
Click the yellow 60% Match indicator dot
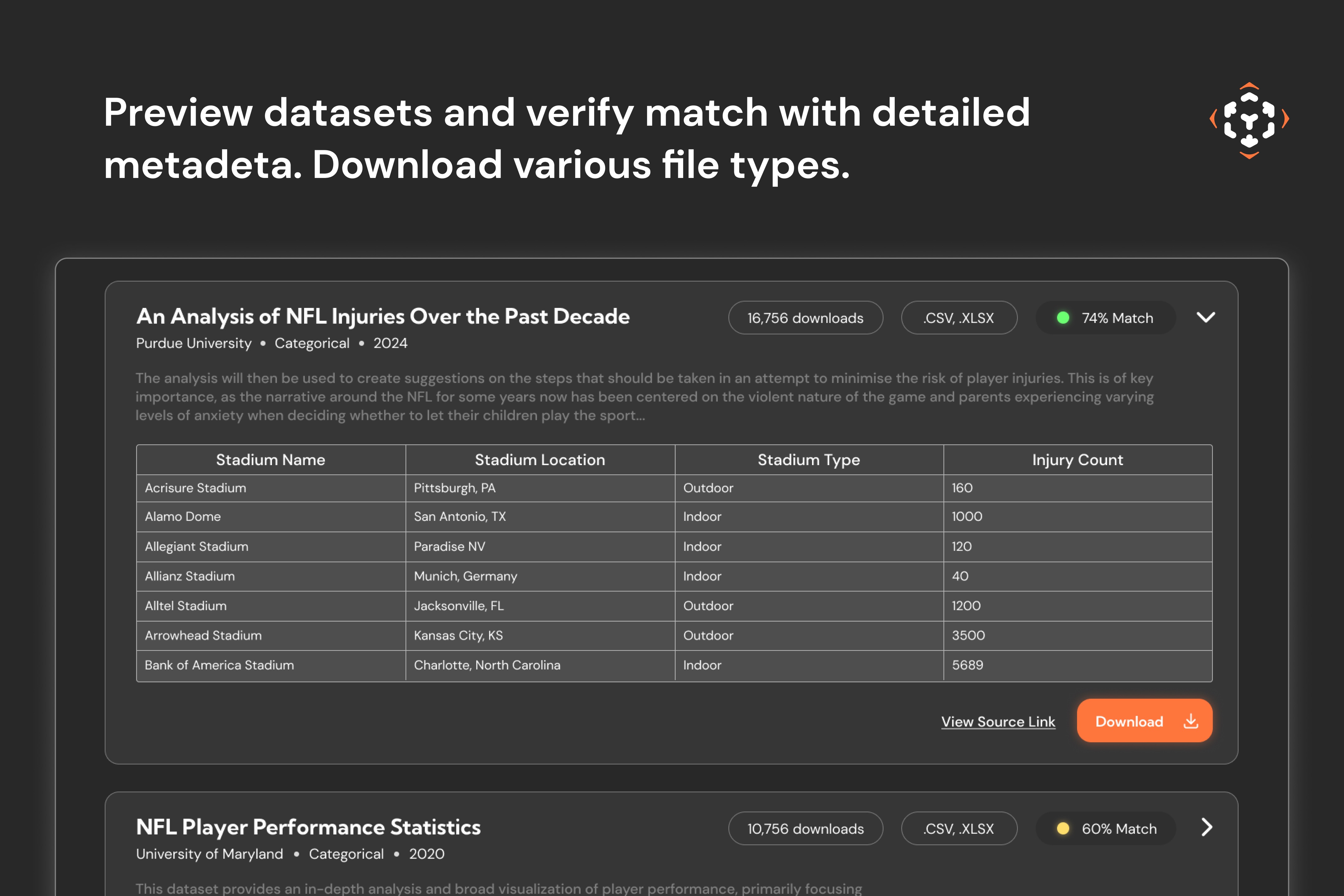point(1063,828)
